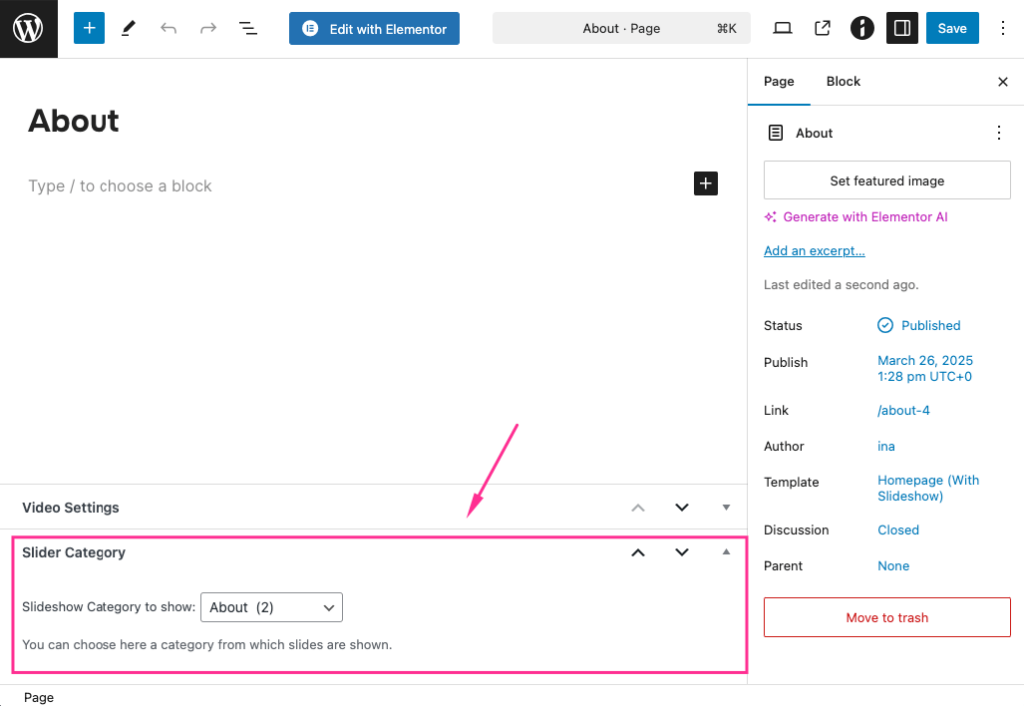
Task: View page via external link icon
Action: pos(822,28)
